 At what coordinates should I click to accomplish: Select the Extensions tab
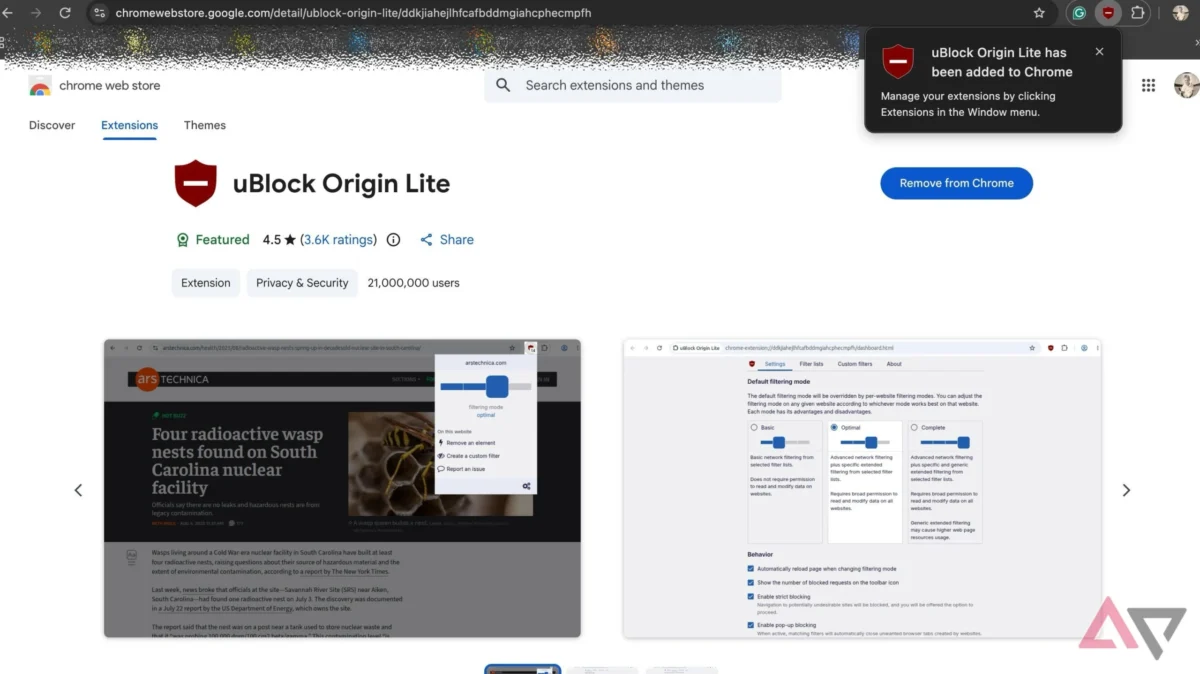coord(129,125)
